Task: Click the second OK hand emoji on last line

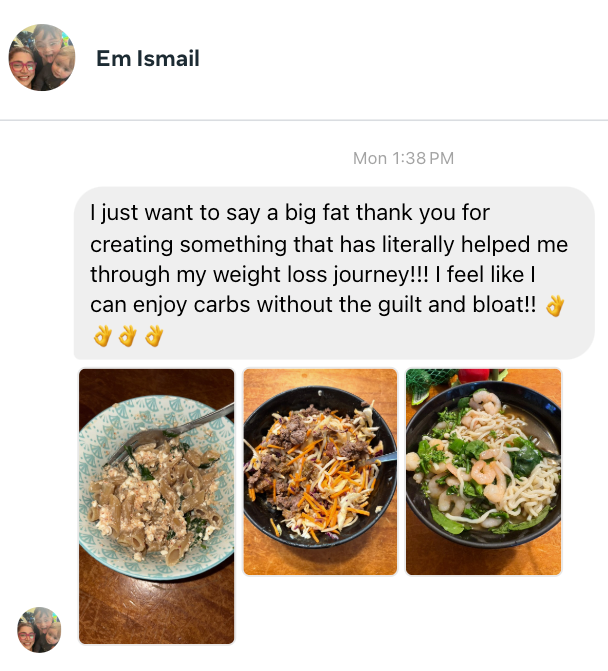Action: click(128, 336)
